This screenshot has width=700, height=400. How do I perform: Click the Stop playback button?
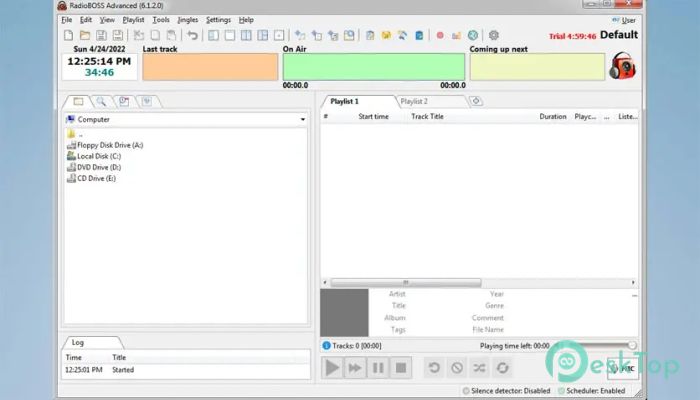point(401,368)
